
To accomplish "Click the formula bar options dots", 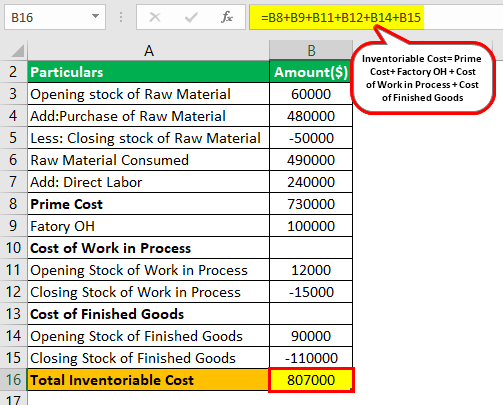I will point(121,17).
